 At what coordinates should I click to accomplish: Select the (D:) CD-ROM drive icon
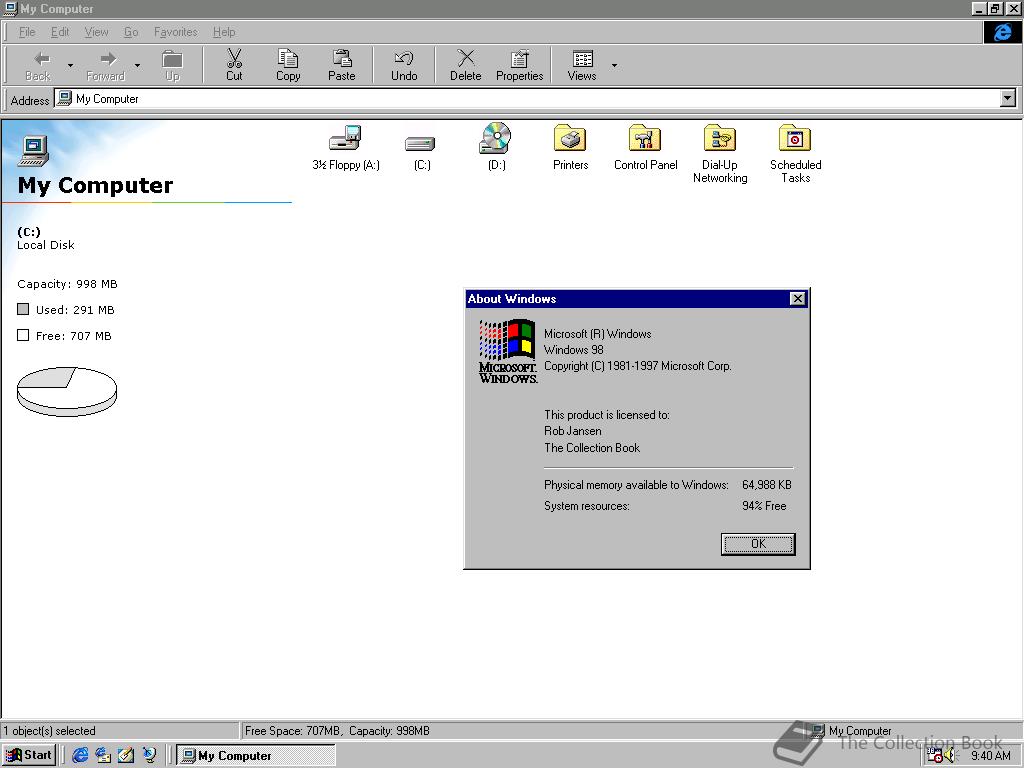(496, 138)
